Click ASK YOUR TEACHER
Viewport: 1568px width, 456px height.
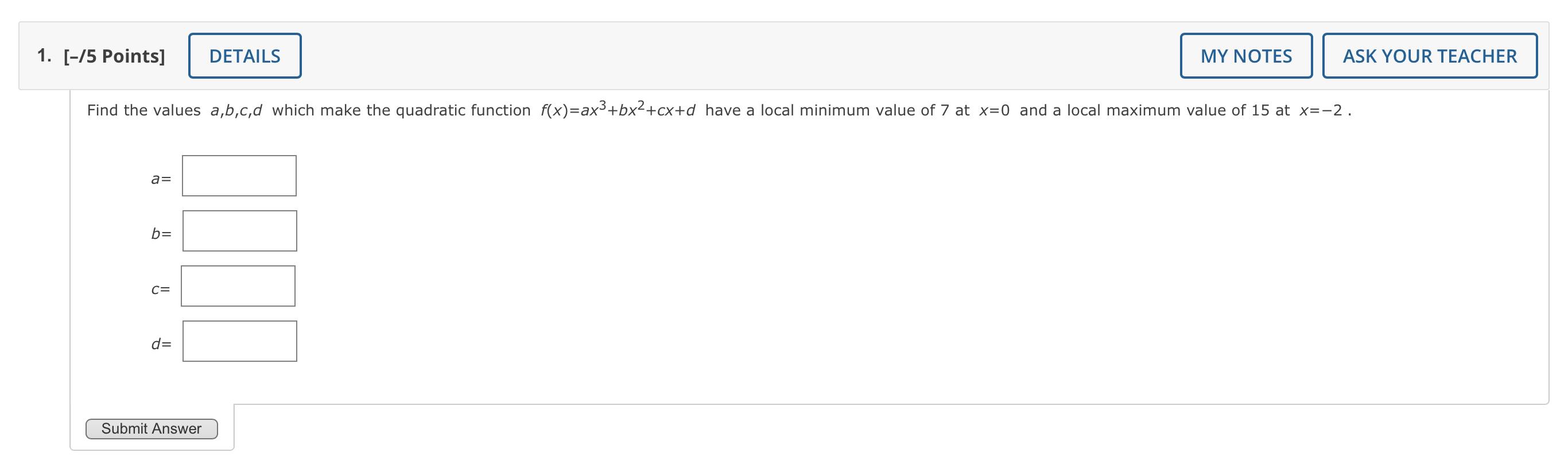1430,55
